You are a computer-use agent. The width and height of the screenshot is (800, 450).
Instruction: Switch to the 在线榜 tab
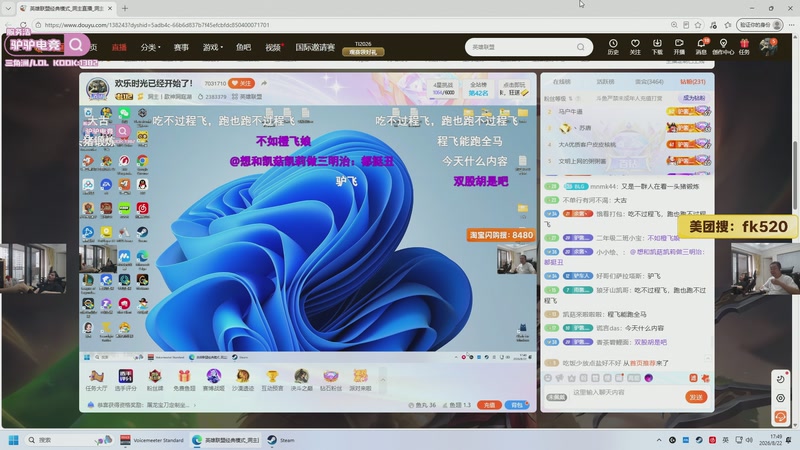click(x=562, y=82)
